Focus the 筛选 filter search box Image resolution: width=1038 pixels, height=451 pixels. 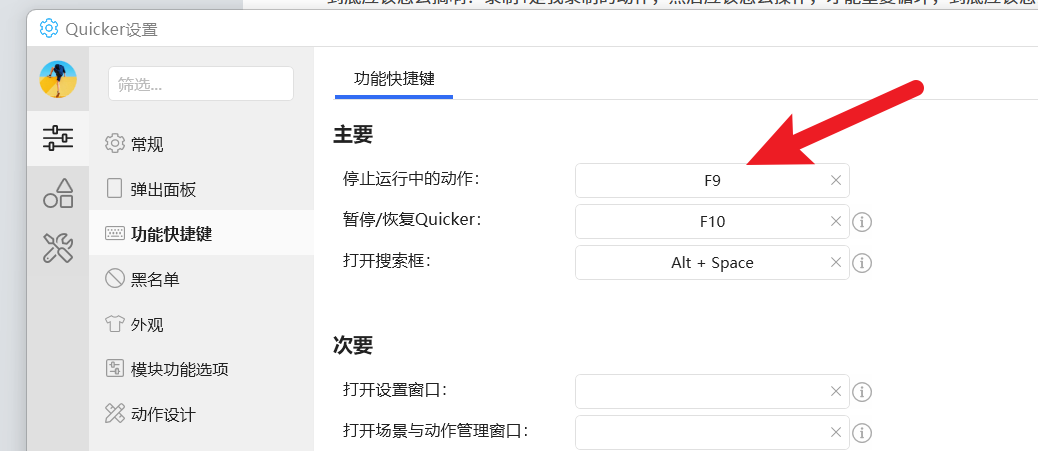tap(201, 84)
